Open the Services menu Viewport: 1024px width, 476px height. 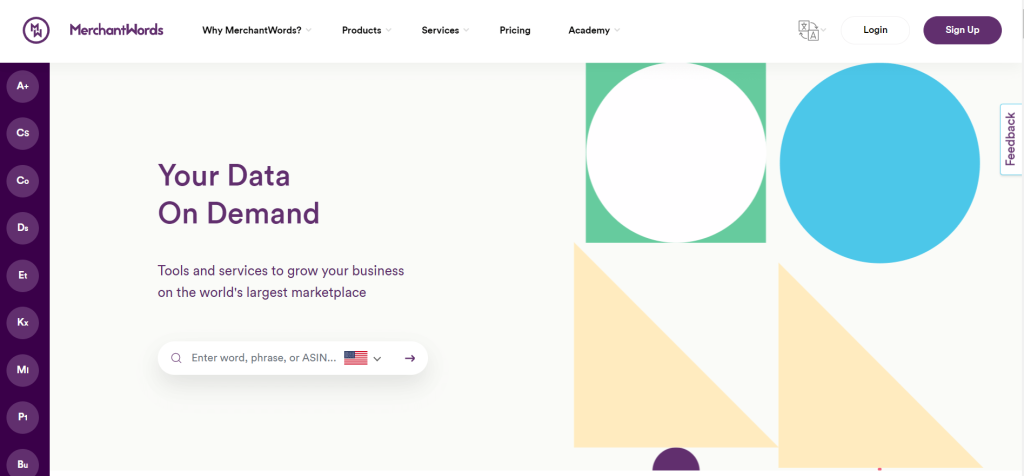pyautogui.click(x=445, y=30)
